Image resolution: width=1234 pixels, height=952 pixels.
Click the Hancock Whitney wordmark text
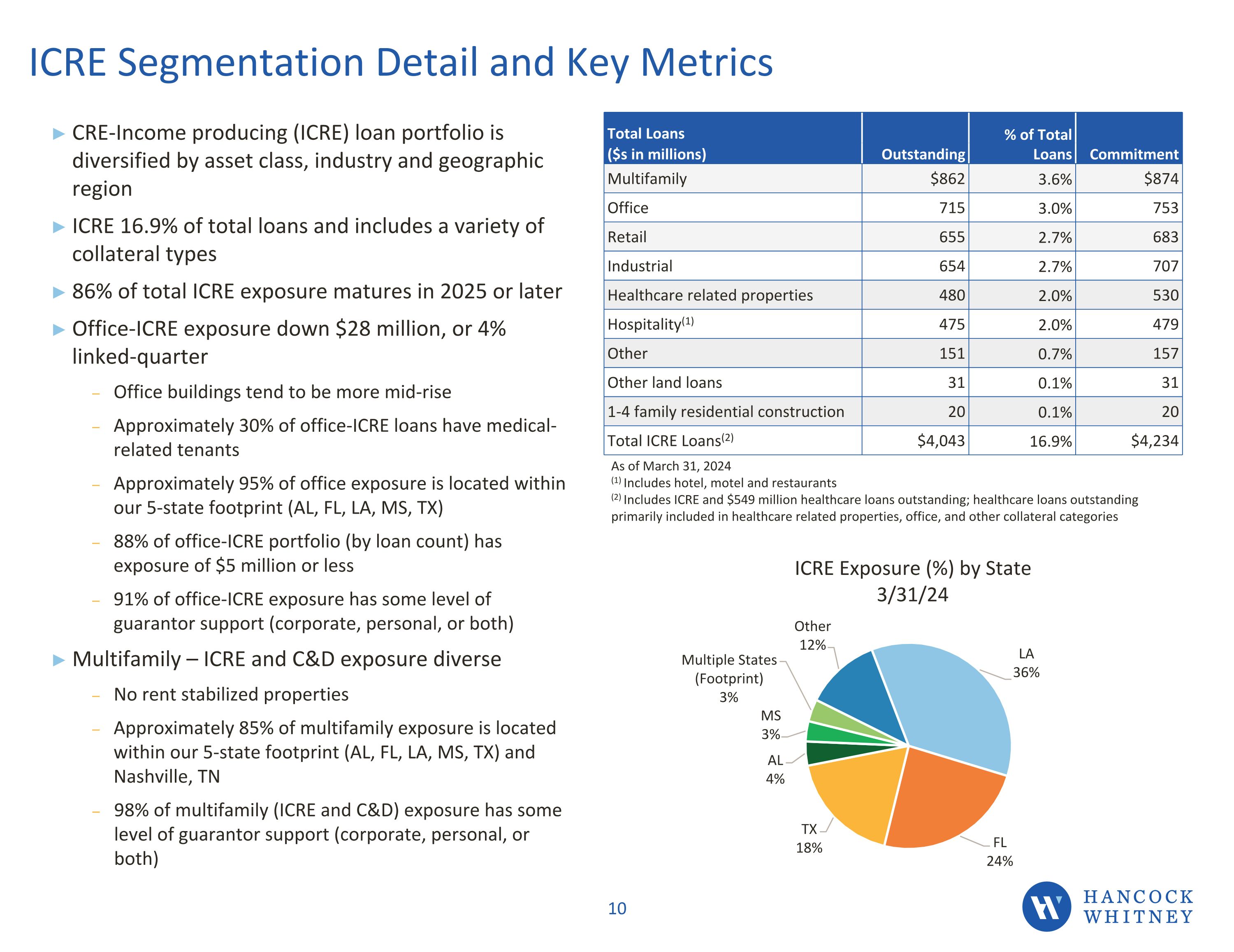[x=1138, y=907]
